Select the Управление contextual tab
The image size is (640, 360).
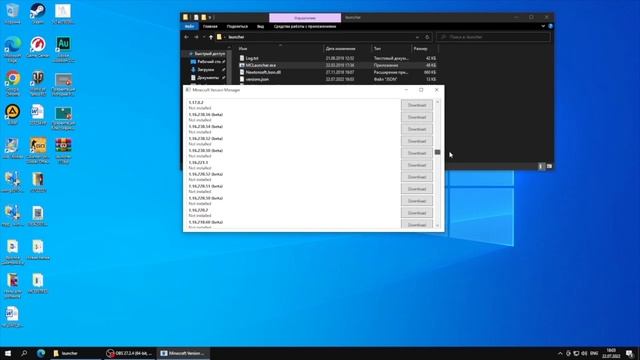point(305,18)
